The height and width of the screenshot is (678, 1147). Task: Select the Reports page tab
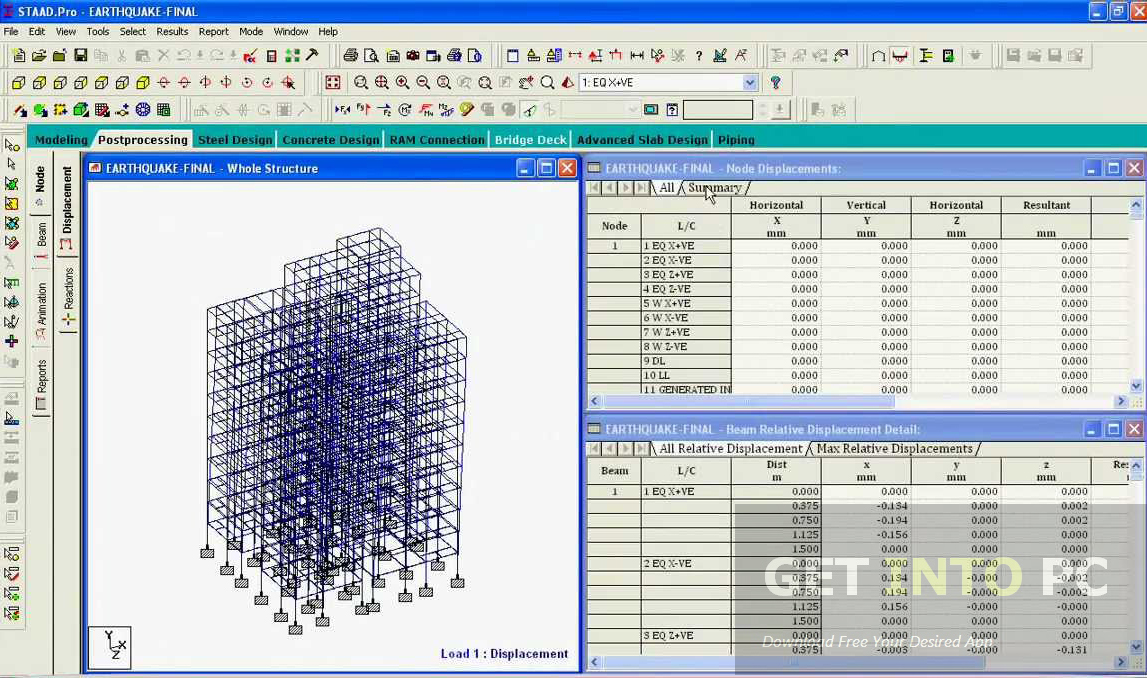(x=42, y=384)
